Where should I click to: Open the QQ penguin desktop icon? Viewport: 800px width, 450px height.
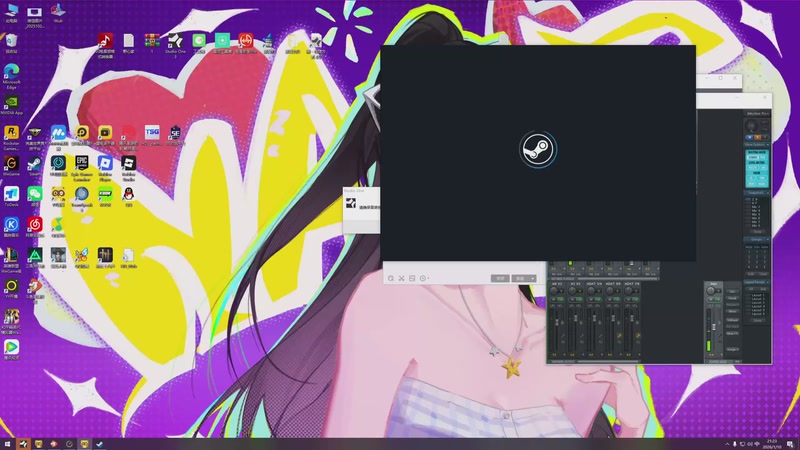click(129, 195)
